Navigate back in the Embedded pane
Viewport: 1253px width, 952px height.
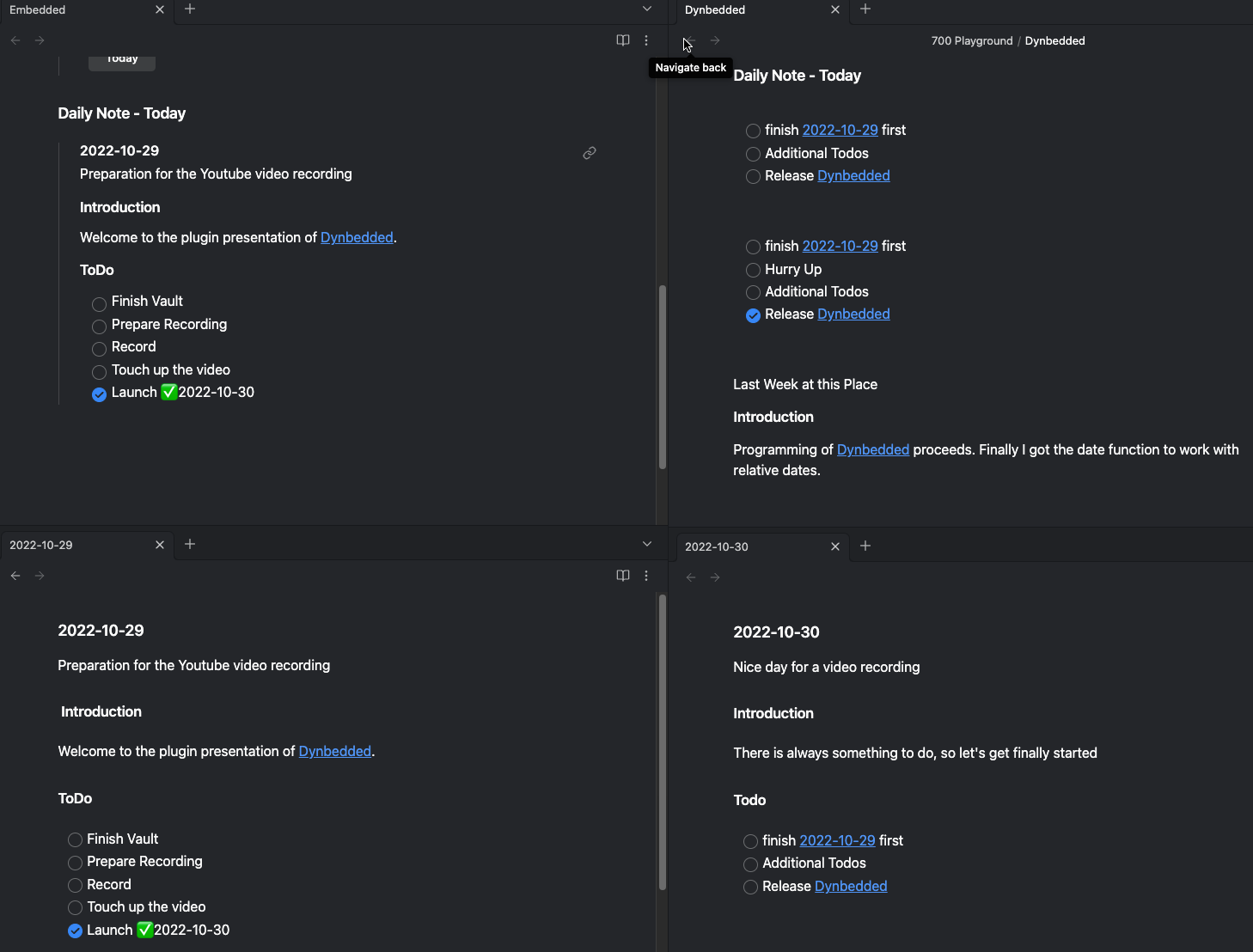click(x=15, y=40)
